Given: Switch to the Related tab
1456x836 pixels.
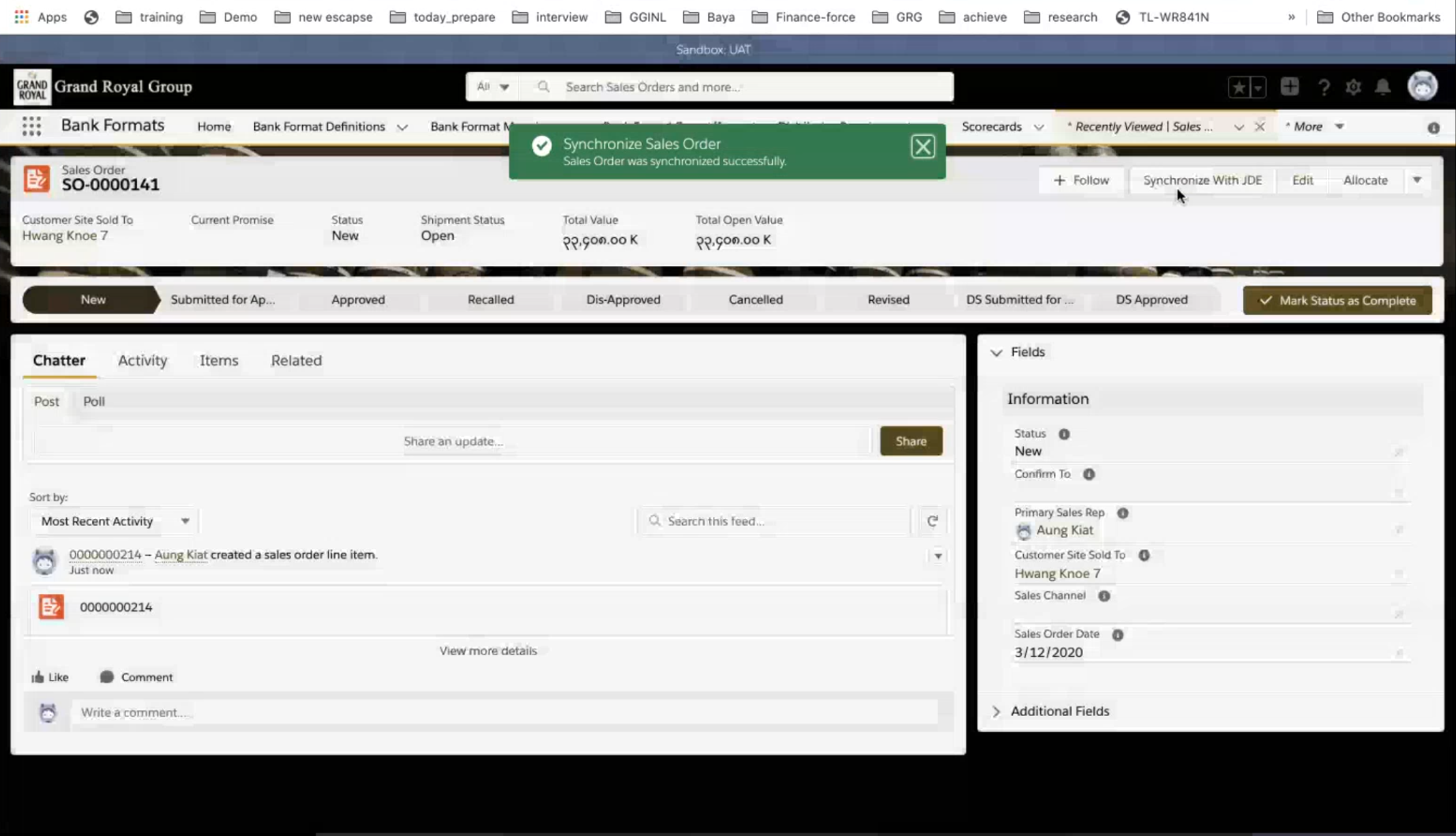Looking at the screenshot, I should tap(296, 360).
